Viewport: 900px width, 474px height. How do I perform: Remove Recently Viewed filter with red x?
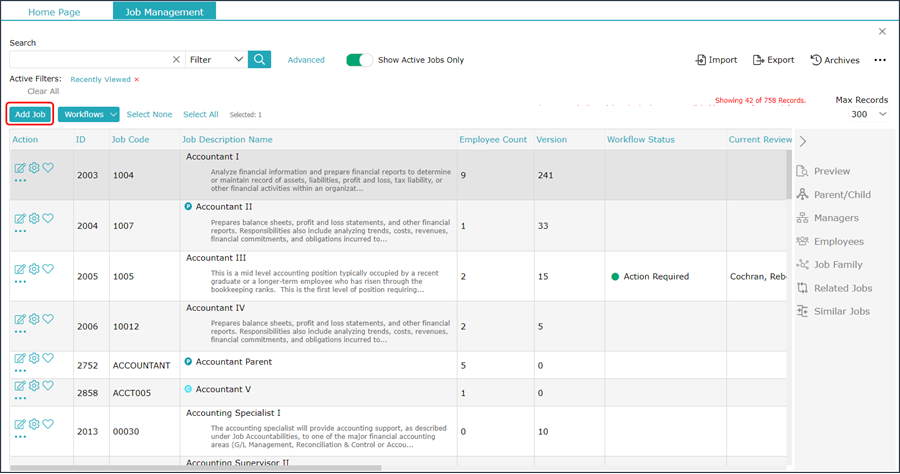click(x=137, y=80)
